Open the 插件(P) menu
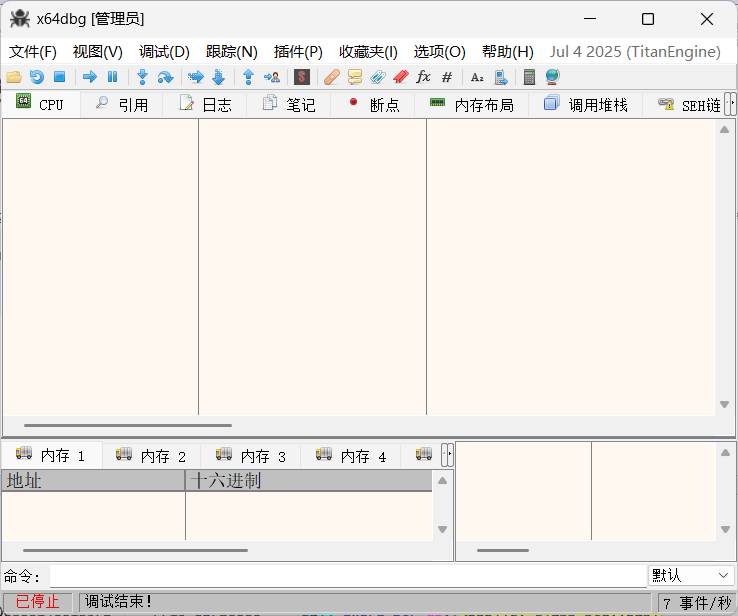Viewport: 738px width, 616px height. pyautogui.click(x=298, y=52)
